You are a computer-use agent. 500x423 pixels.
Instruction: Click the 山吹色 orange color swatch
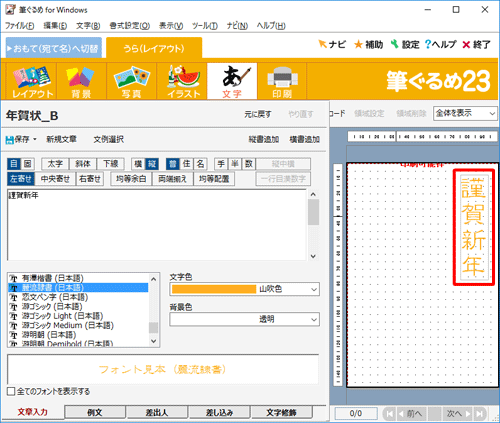(214, 289)
